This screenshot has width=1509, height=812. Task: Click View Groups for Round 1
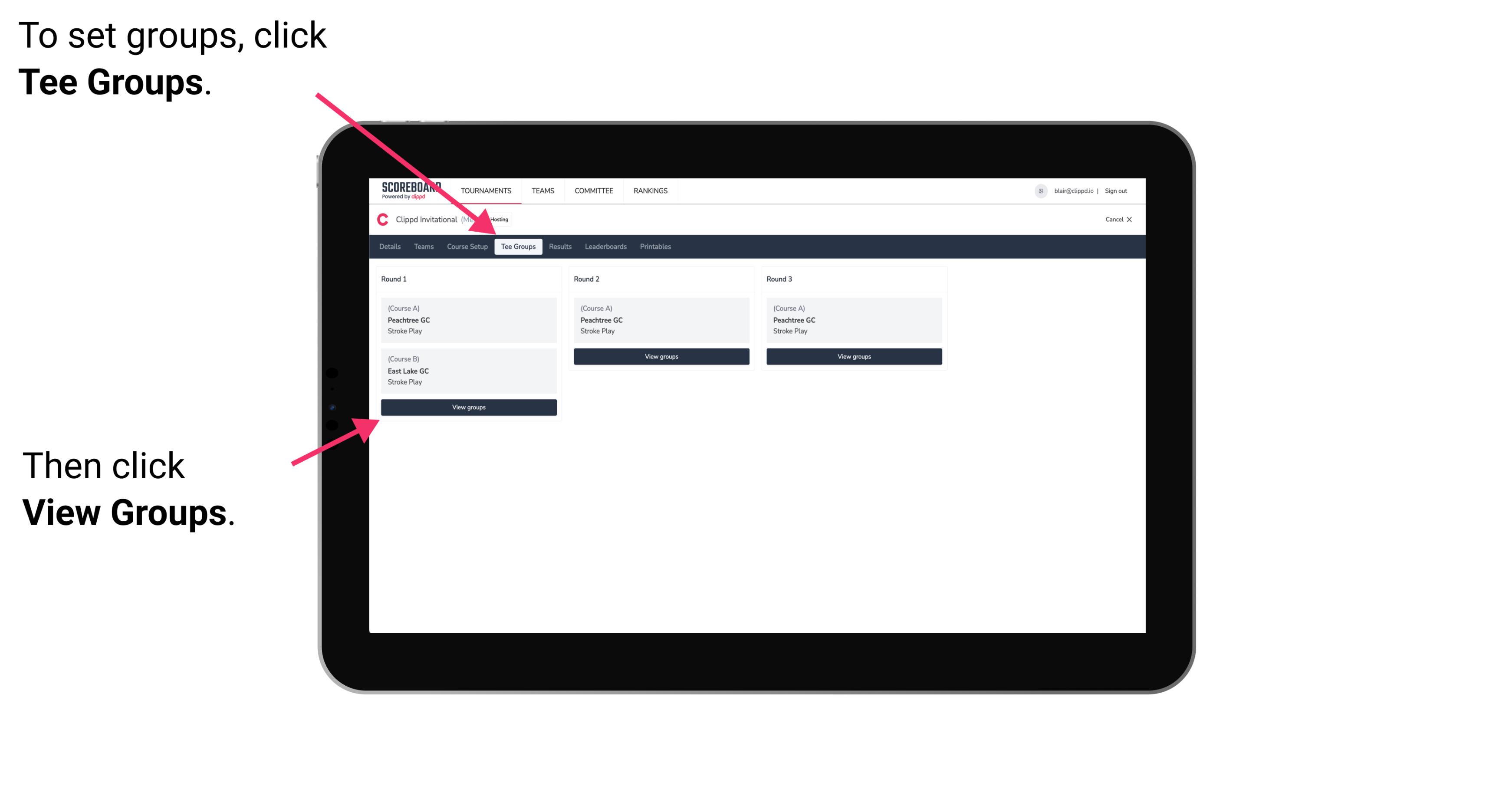coord(470,408)
